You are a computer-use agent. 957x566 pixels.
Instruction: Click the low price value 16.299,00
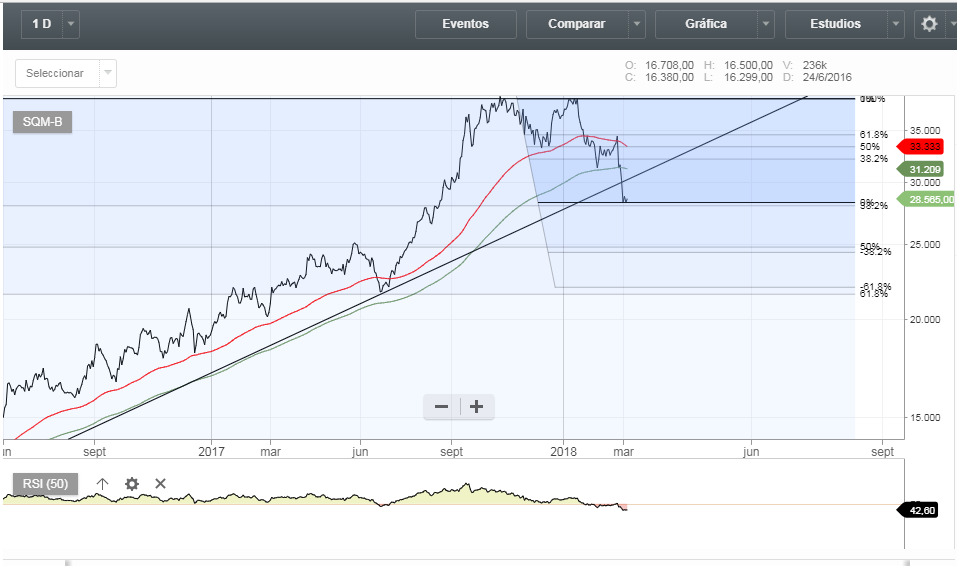pyautogui.click(x=748, y=78)
